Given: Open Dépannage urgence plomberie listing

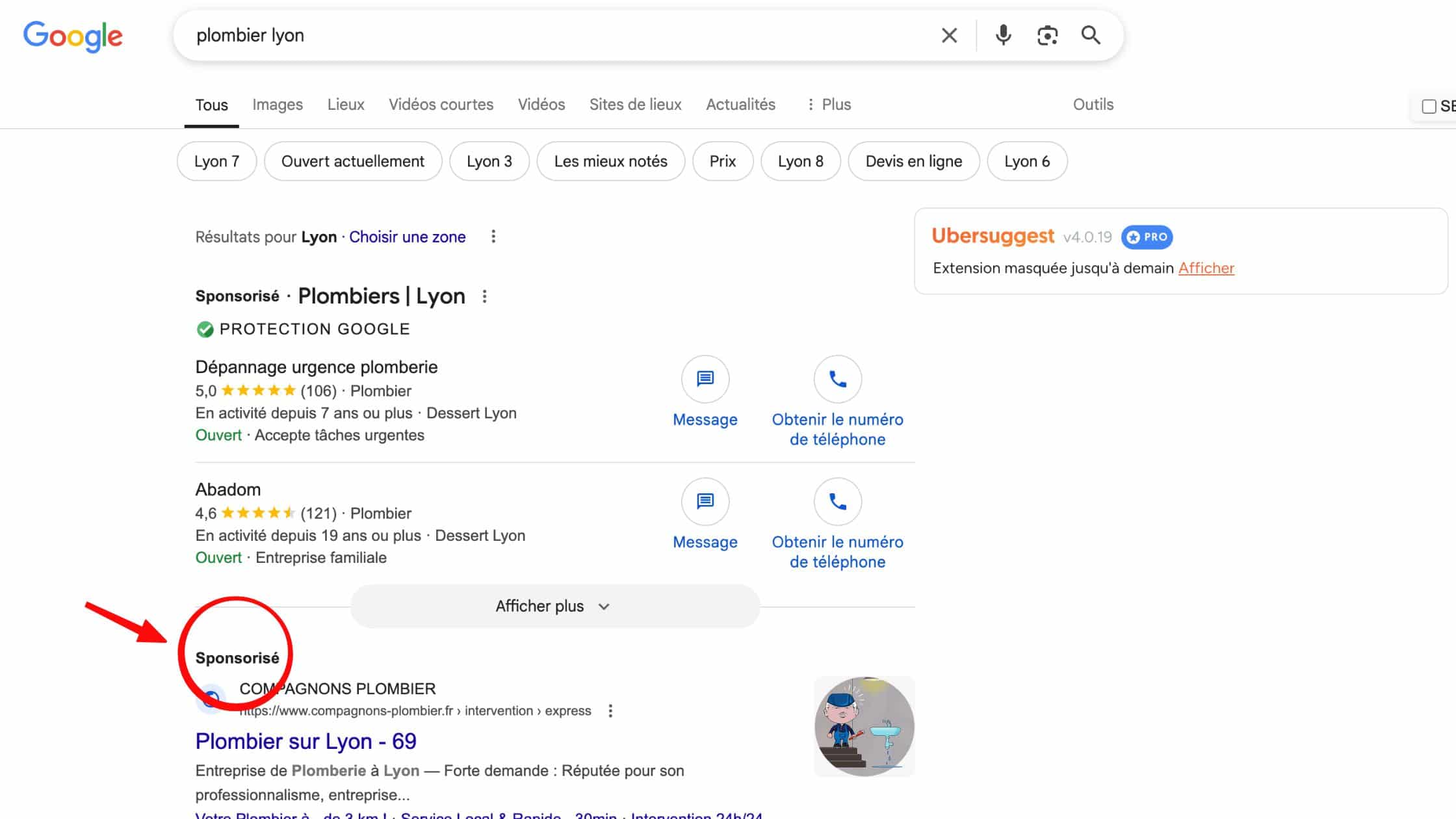Looking at the screenshot, I should tap(317, 367).
